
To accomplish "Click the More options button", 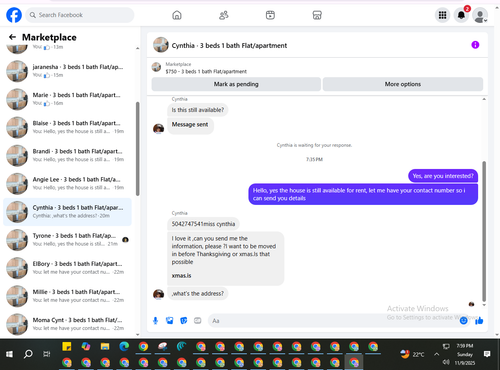I will coord(403,84).
